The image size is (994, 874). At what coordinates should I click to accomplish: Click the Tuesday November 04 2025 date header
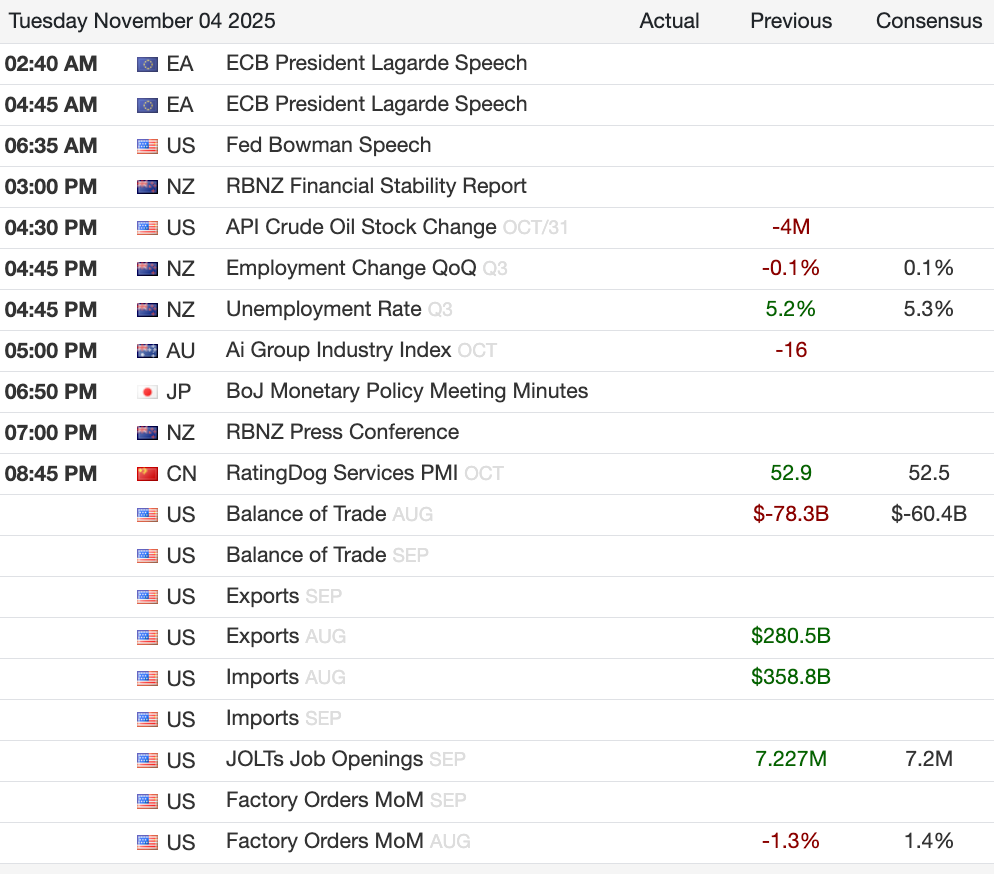[142, 21]
